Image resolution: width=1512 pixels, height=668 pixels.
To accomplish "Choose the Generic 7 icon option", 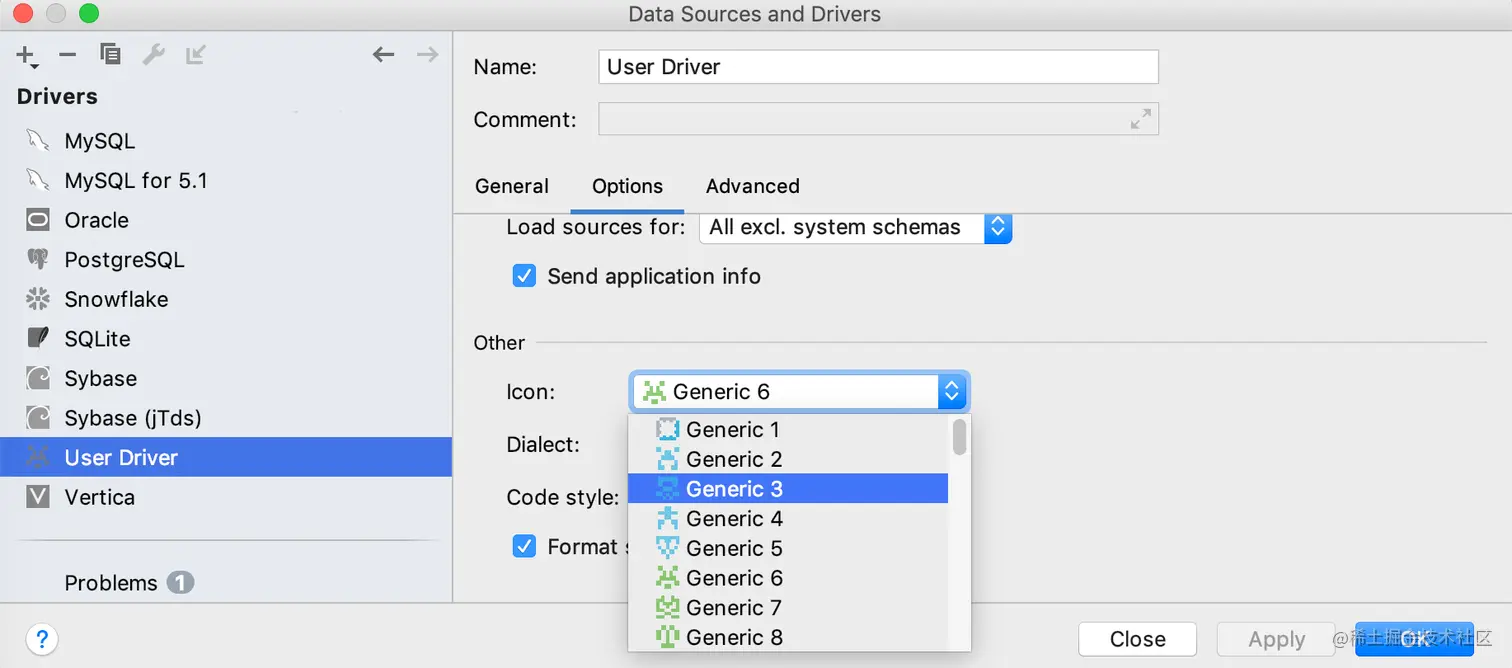I will (733, 608).
